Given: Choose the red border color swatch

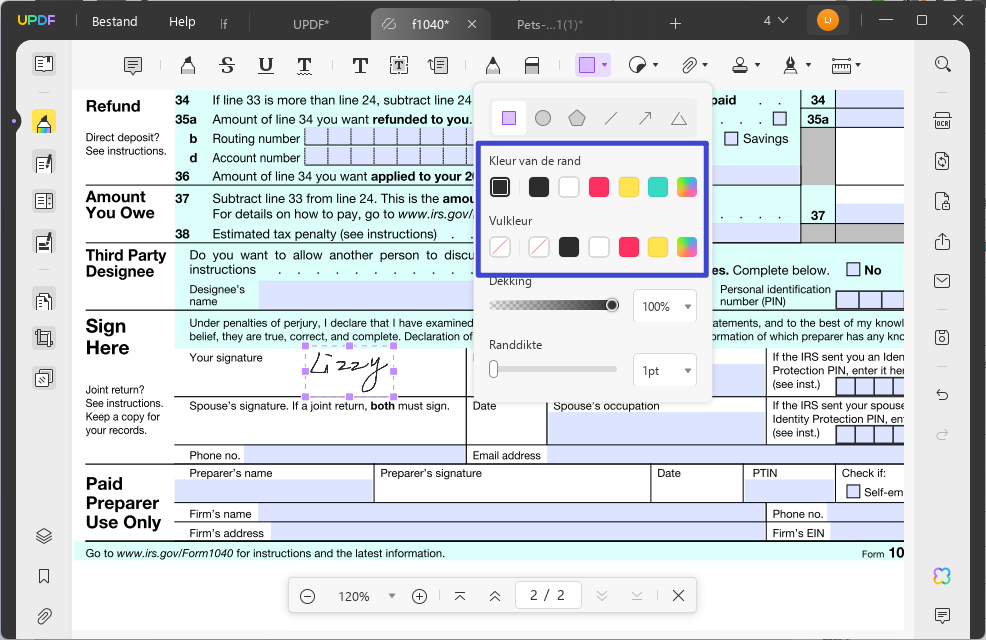Looking at the screenshot, I should [x=599, y=187].
